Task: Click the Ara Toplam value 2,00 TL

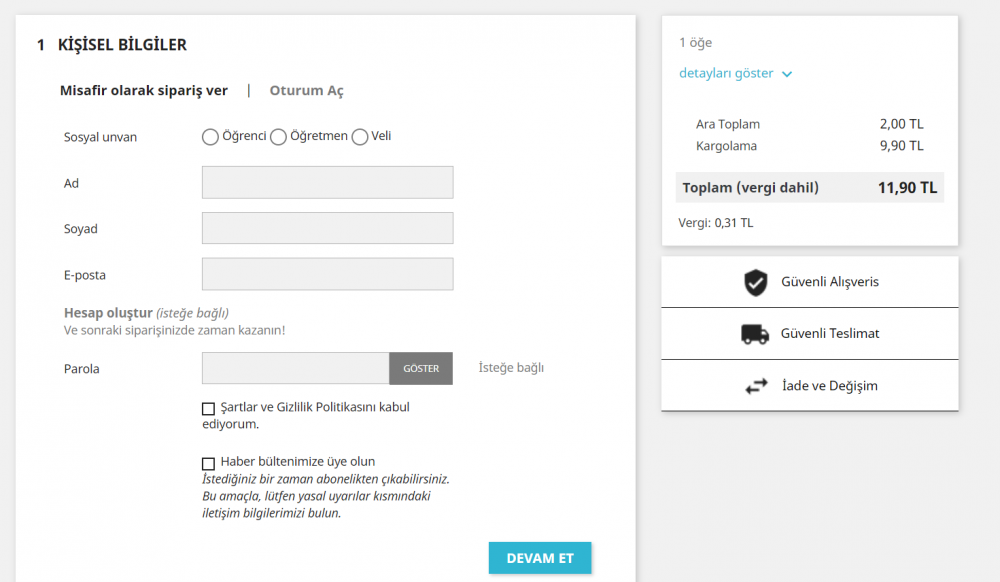Action: (901, 124)
